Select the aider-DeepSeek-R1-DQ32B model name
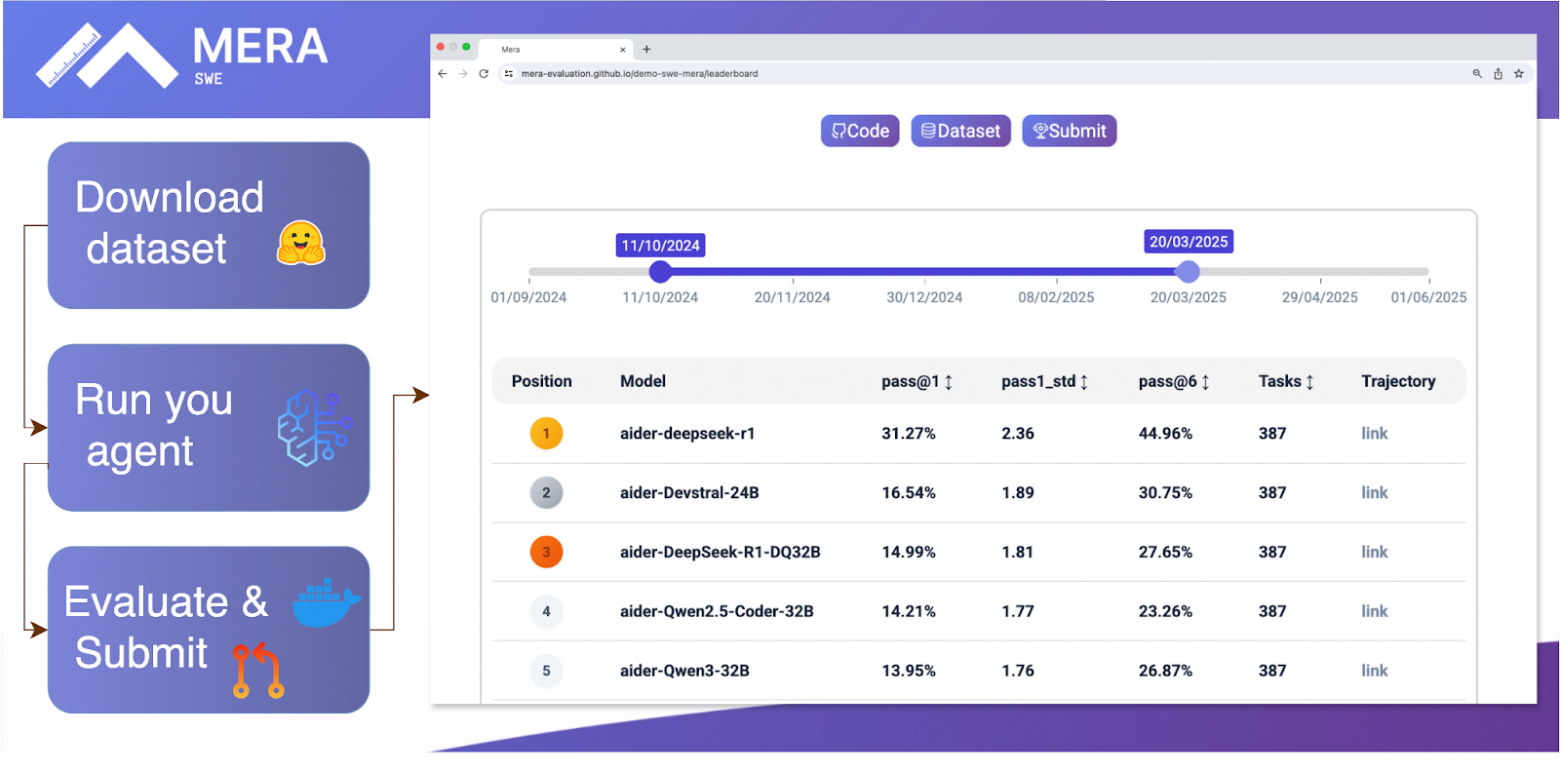The image size is (1560, 773). click(x=720, y=552)
